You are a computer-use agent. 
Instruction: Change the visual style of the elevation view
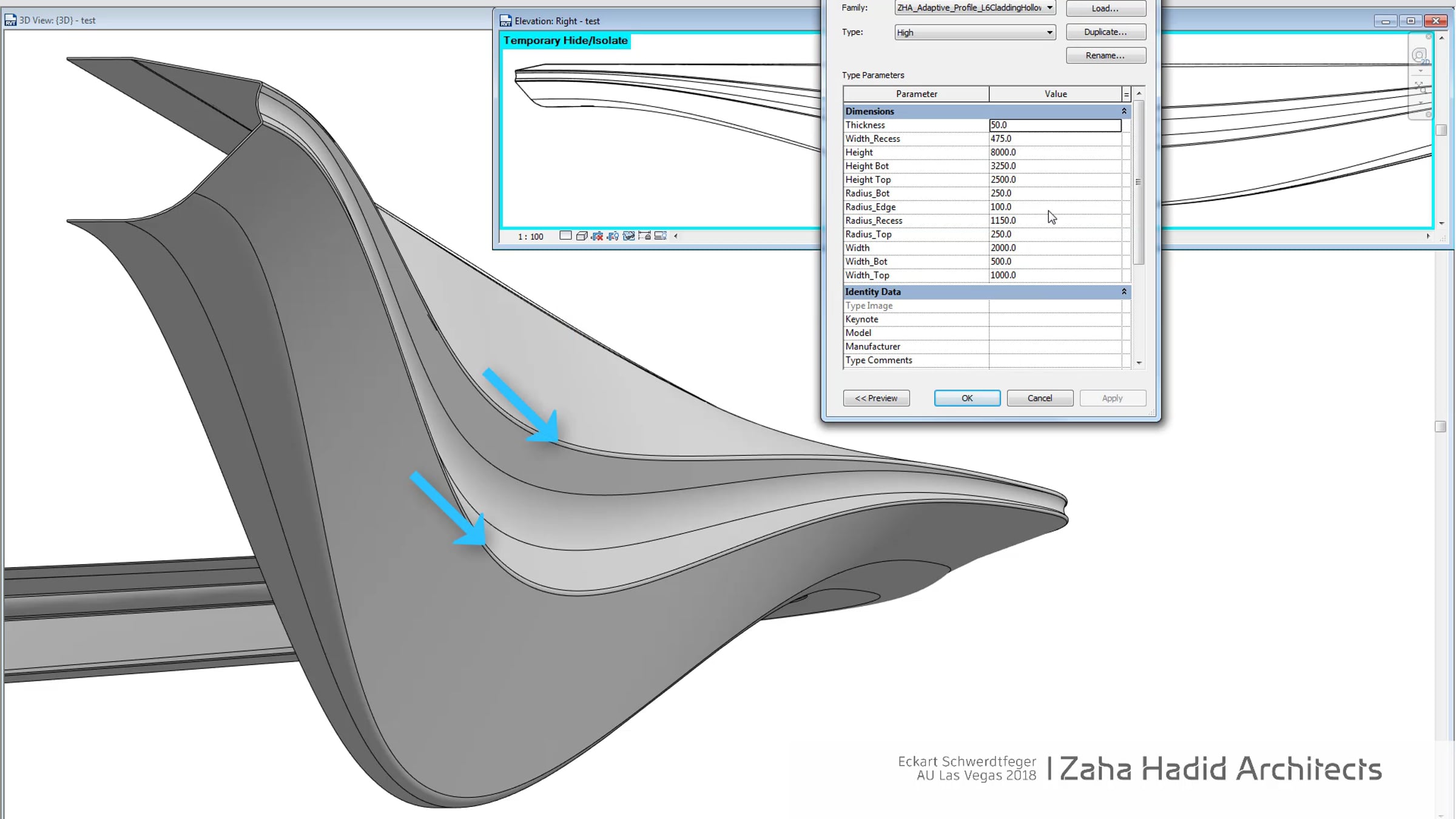click(581, 236)
